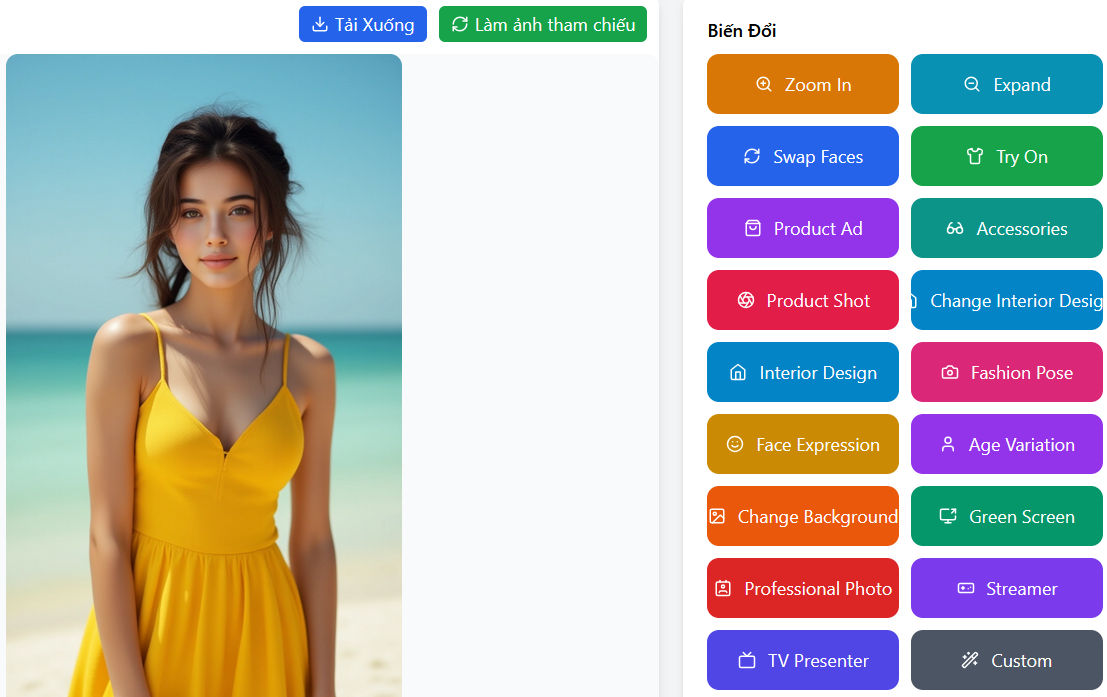Open the Streamer transformation
This screenshot has height=697, width=1107.
click(x=1007, y=588)
